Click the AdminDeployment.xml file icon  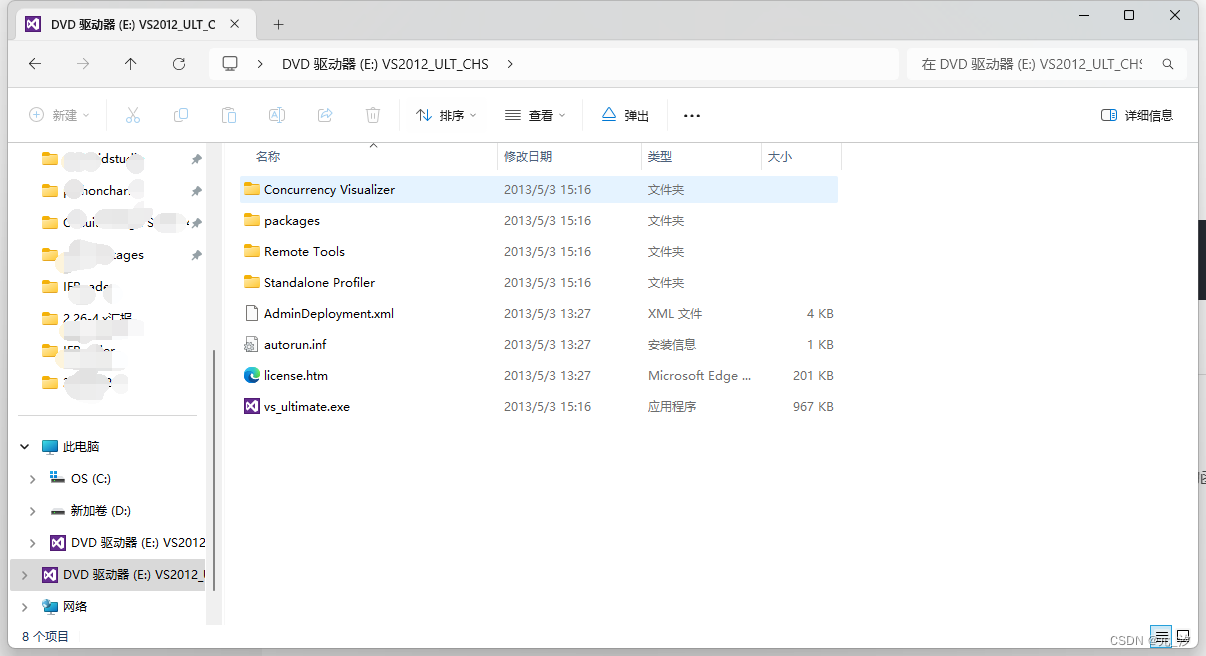pyautogui.click(x=252, y=313)
